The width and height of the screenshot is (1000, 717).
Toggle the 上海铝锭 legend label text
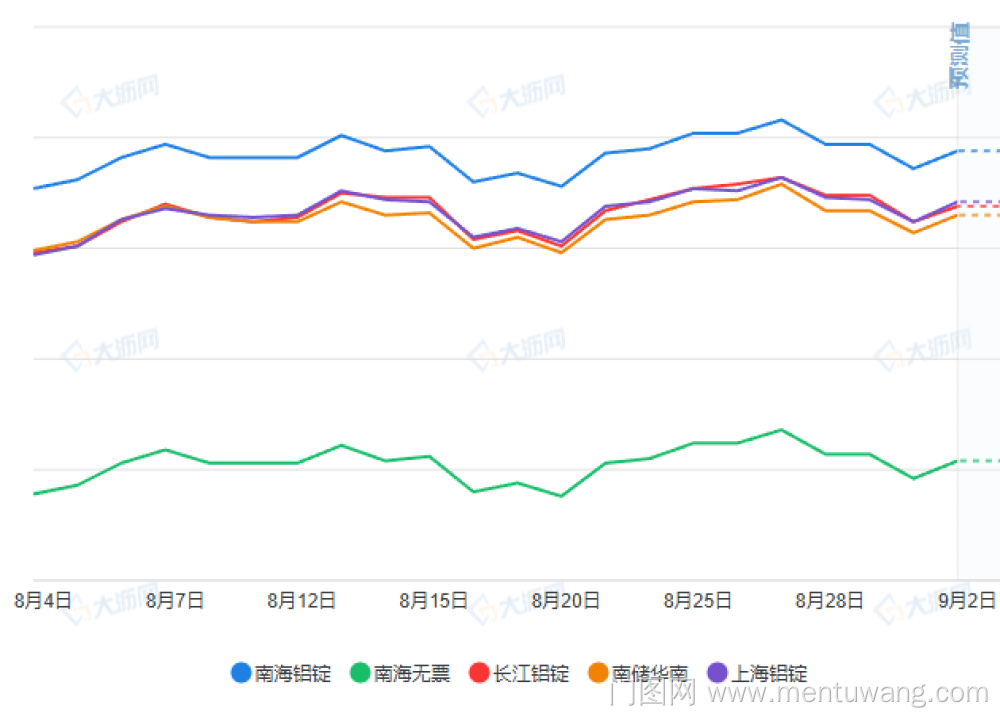pyautogui.click(x=768, y=673)
